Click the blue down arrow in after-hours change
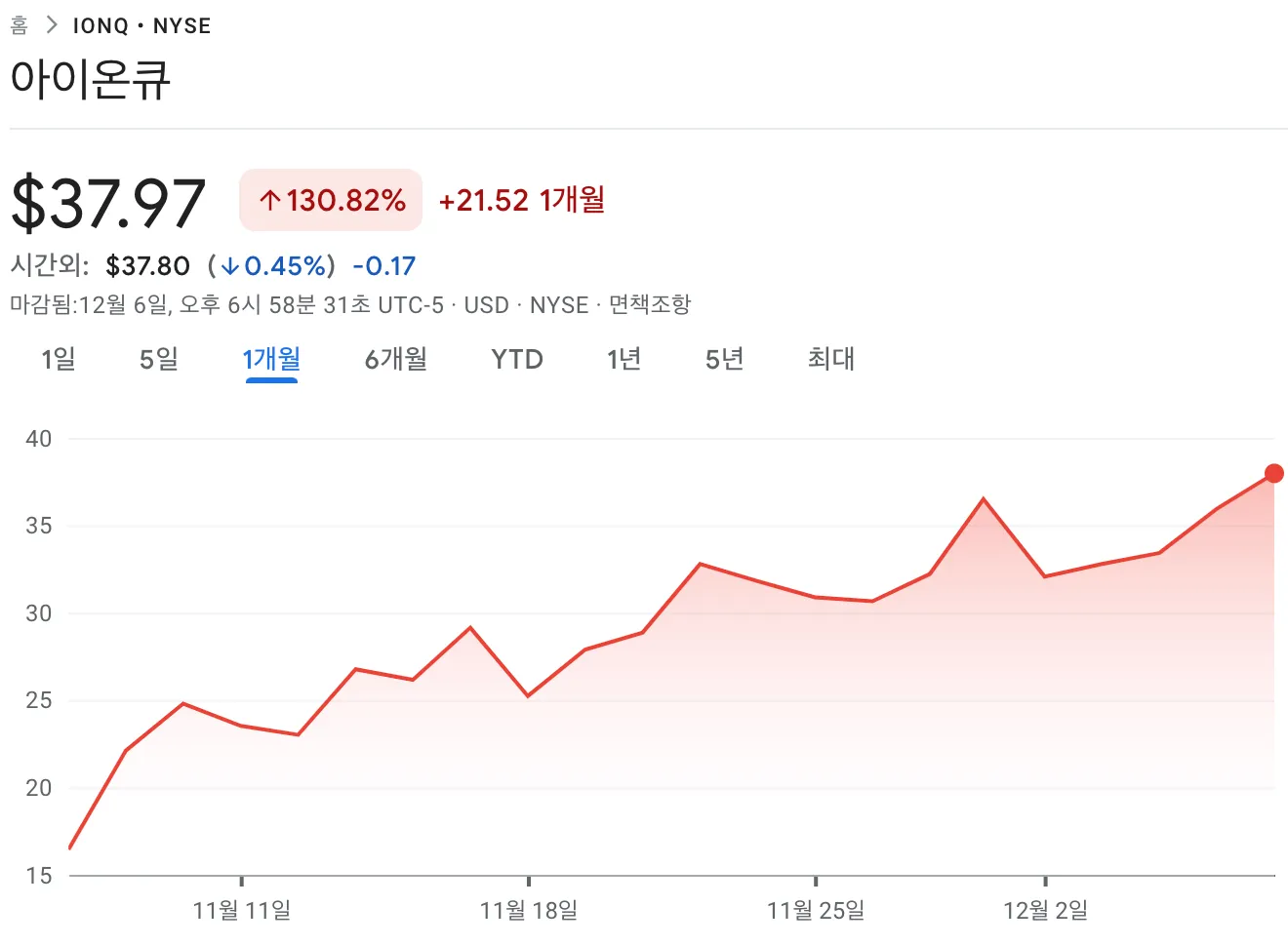 point(232,265)
